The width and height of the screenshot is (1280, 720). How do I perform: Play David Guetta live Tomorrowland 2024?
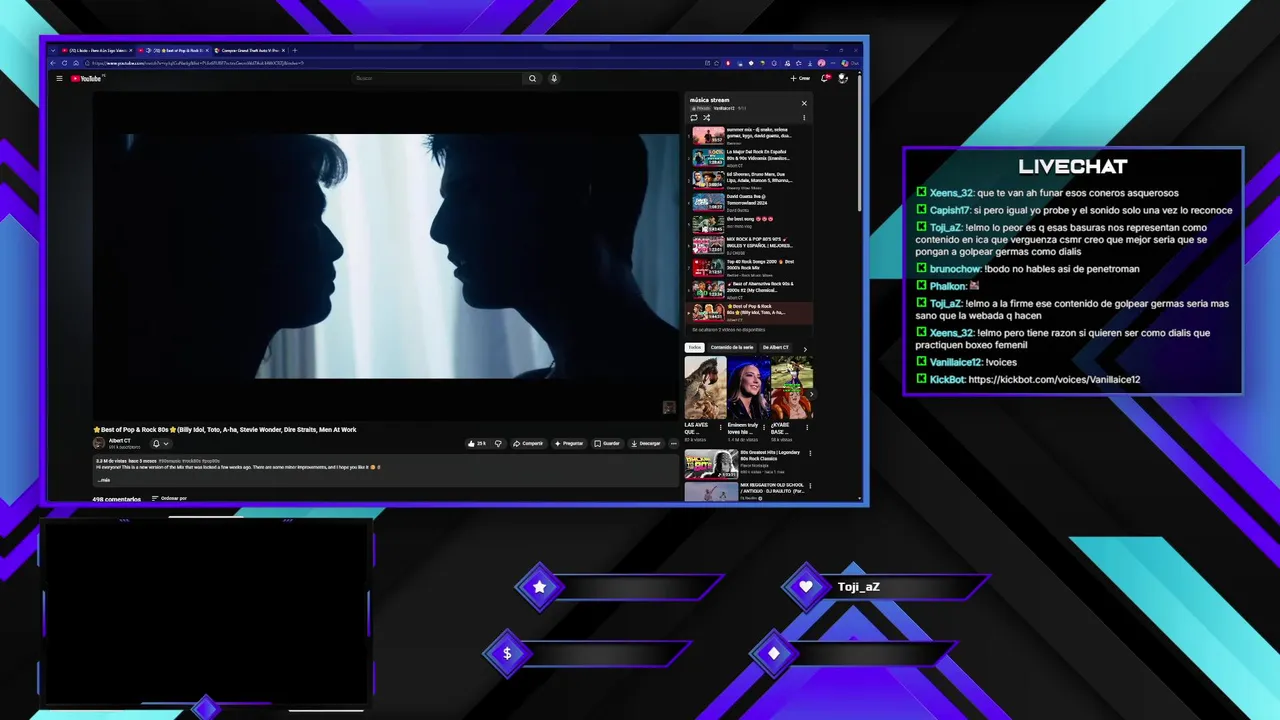click(750, 202)
